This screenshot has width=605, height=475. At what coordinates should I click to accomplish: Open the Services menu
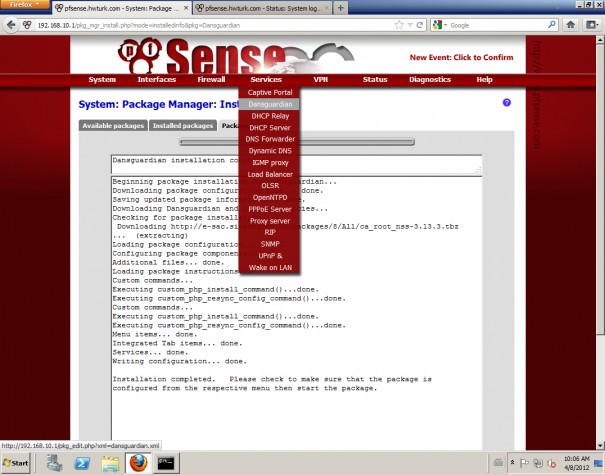point(266,79)
